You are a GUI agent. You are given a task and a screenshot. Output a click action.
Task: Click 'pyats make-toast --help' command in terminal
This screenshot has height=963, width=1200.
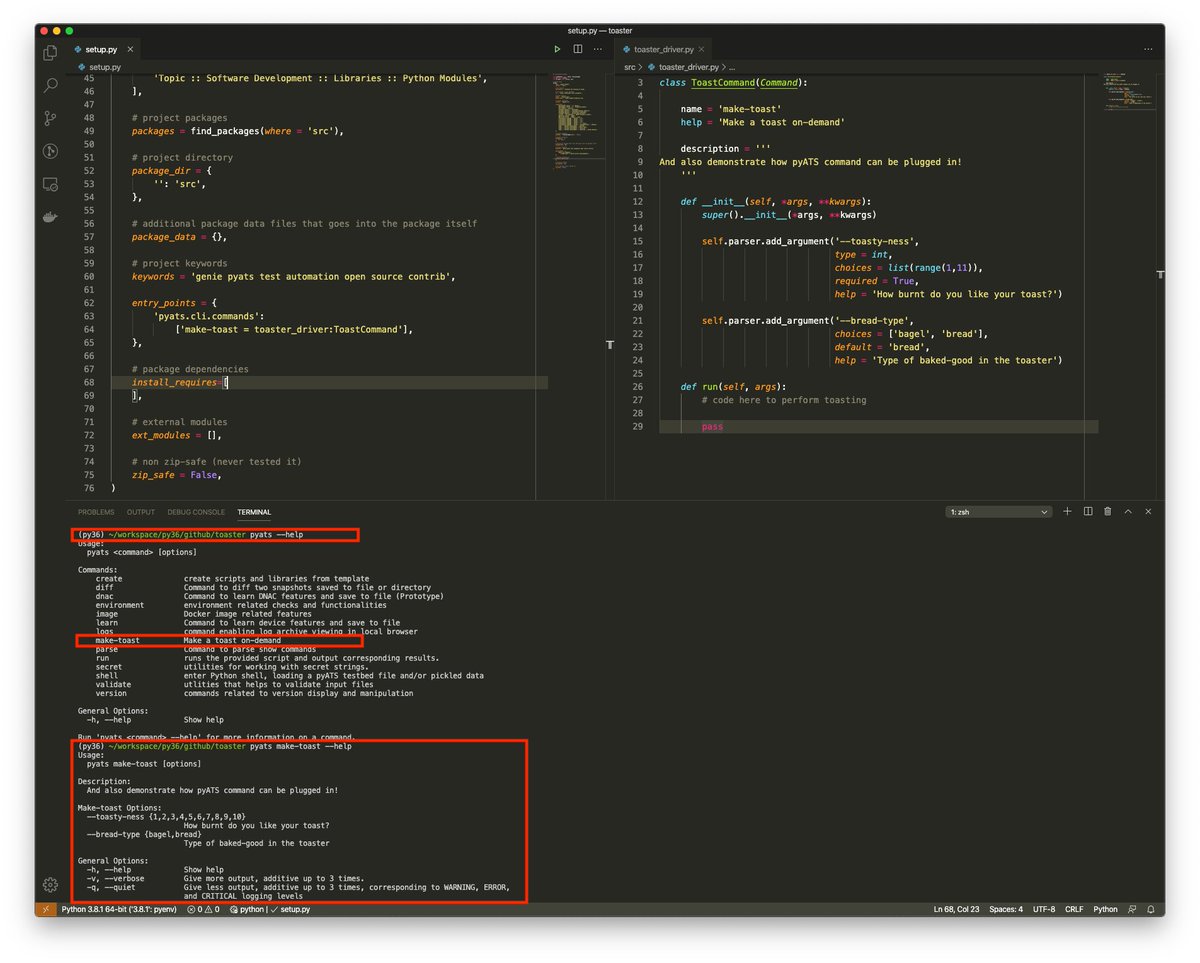[x=300, y=746]
